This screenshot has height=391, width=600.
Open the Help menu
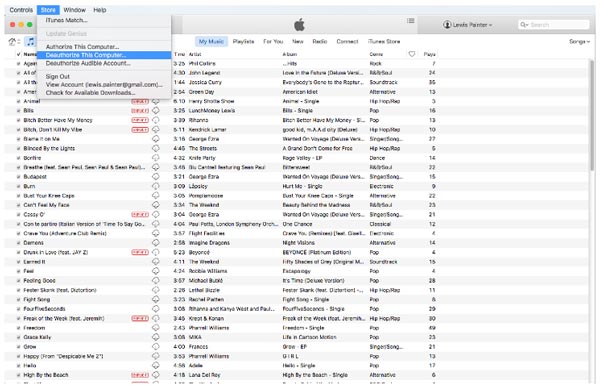pyautogui.click(x=100, y=10)
